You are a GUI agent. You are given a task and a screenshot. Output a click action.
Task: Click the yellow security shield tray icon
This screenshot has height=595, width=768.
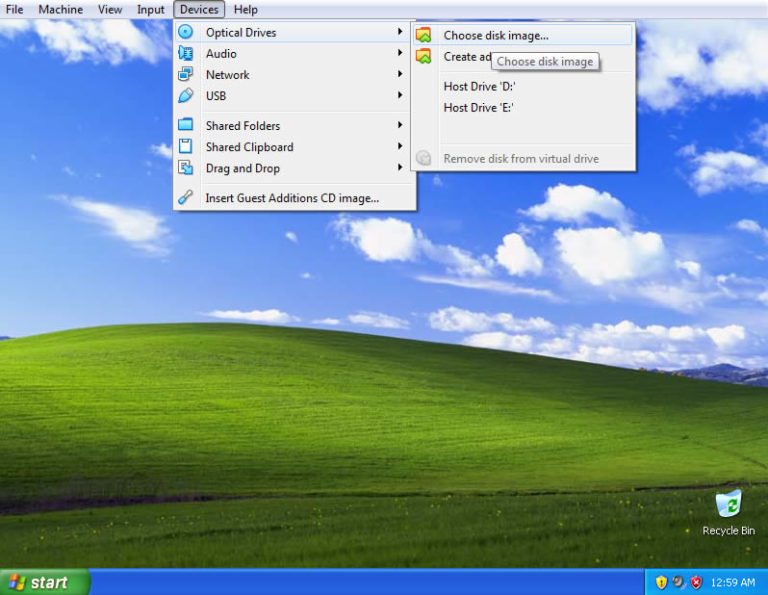[x=661, y=582]
